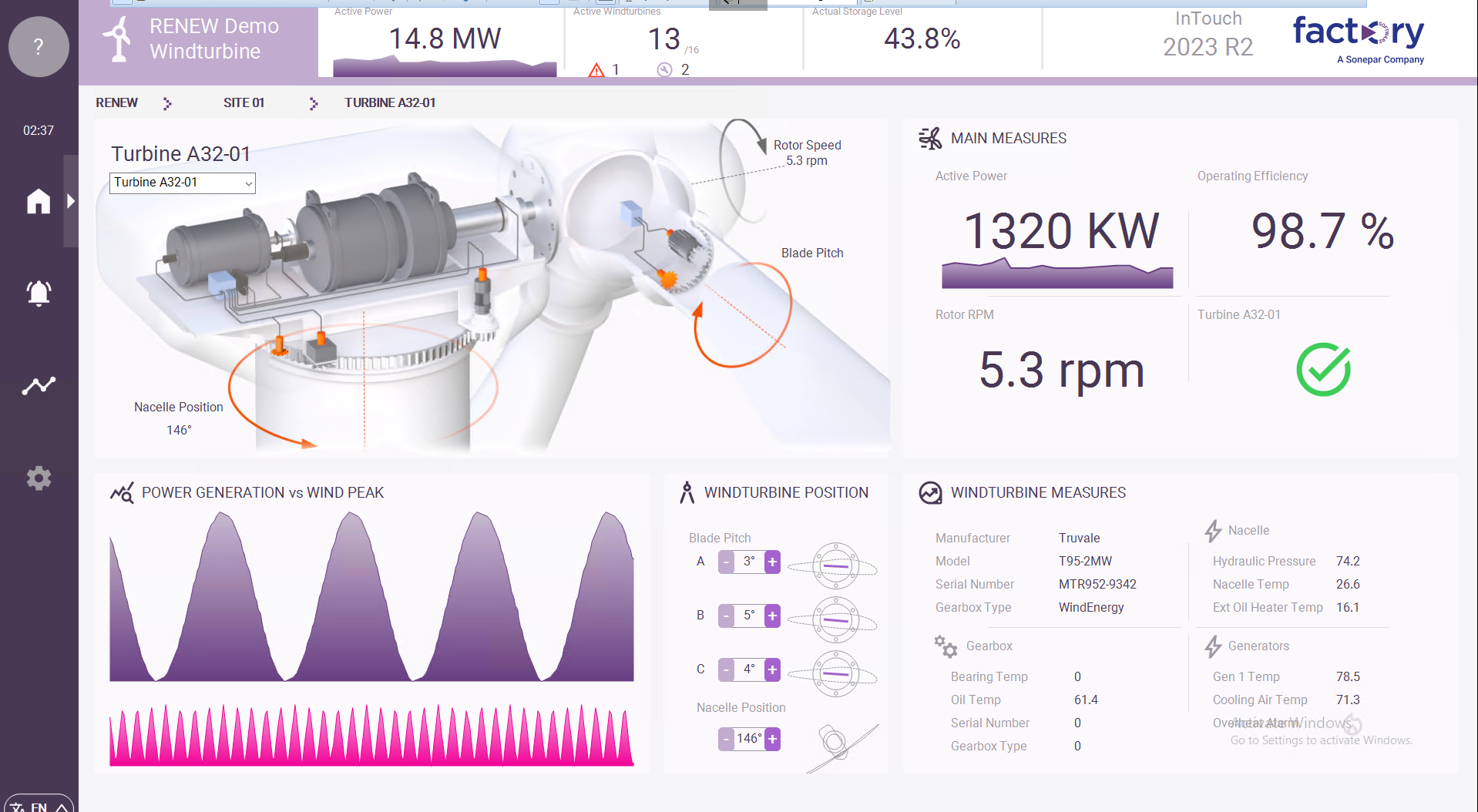Decrease blade pitch B

tap(726, 616)
